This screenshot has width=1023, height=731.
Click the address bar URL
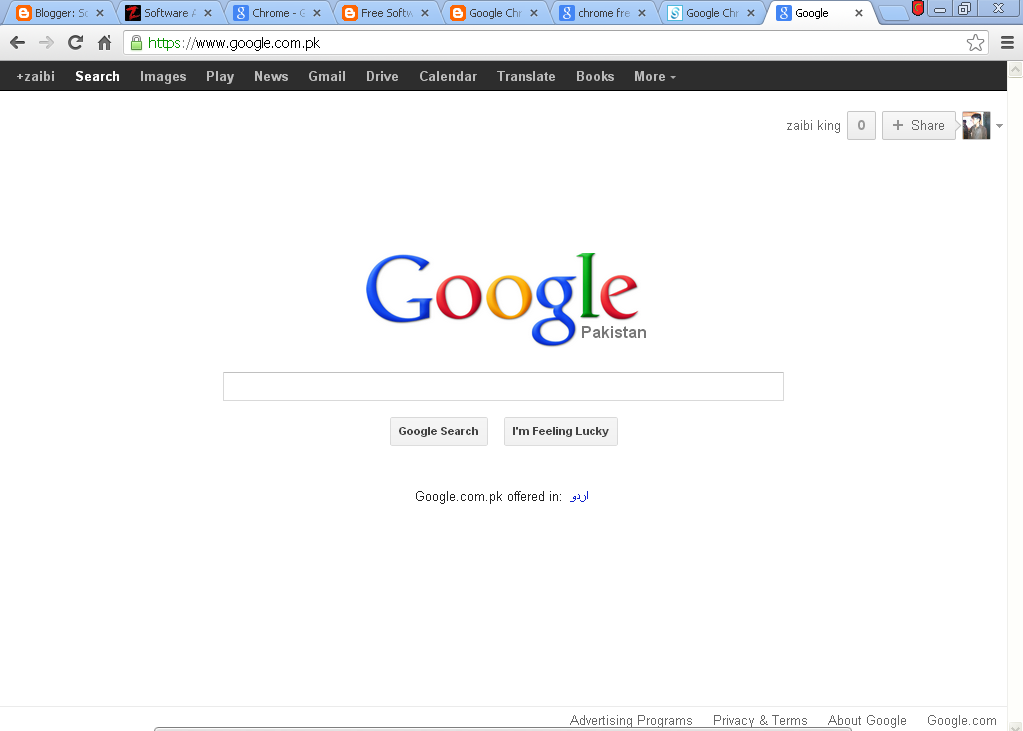pos(234,43)
